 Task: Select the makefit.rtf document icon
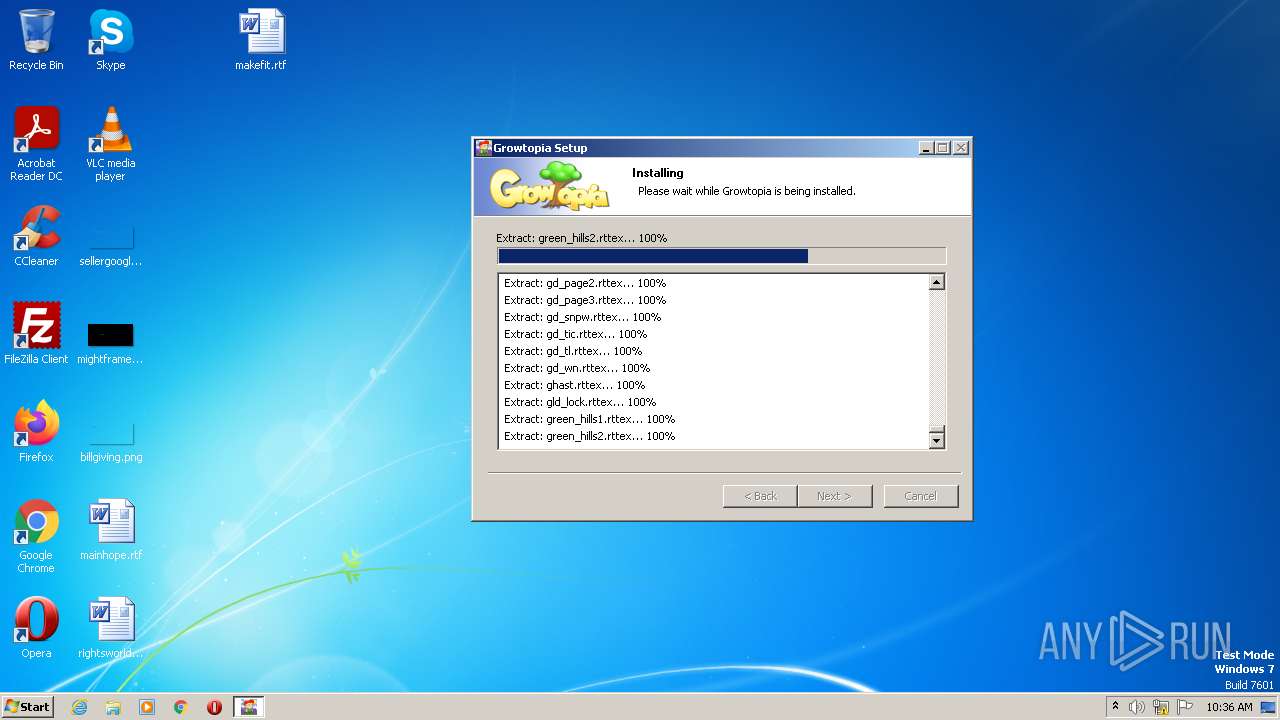coord(261,40)
